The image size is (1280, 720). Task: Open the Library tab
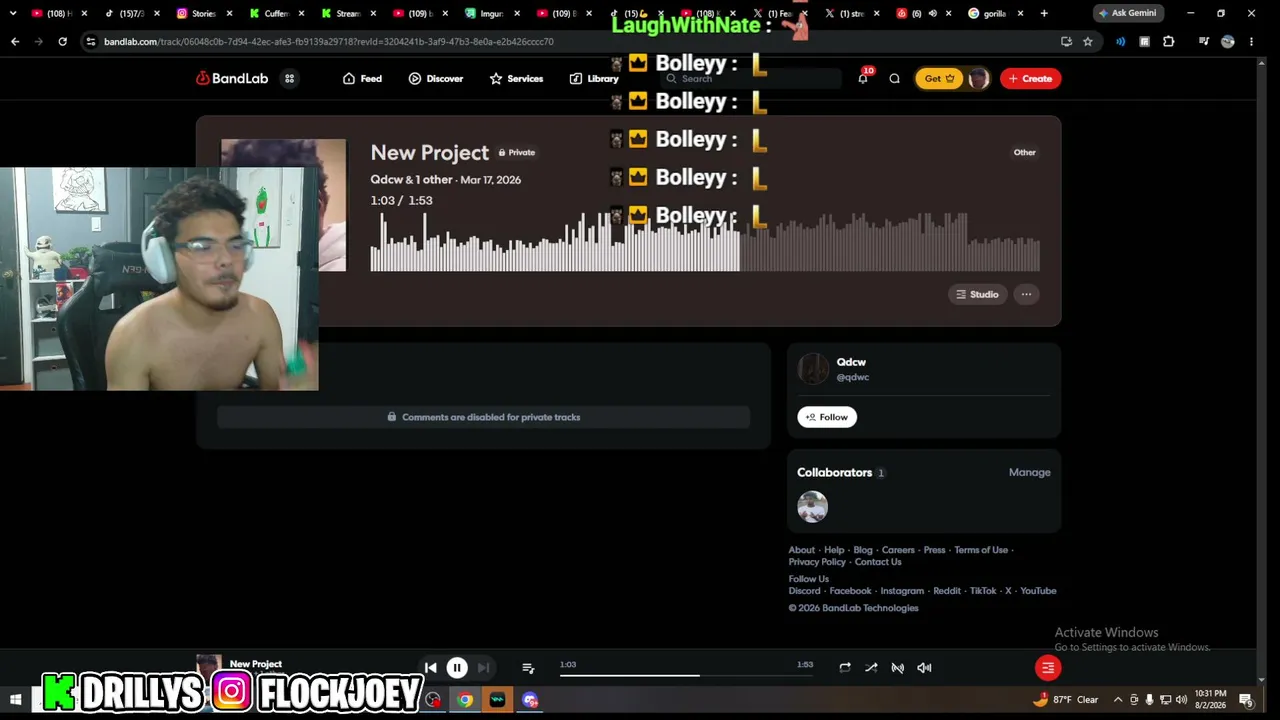(x=594, y=78)
